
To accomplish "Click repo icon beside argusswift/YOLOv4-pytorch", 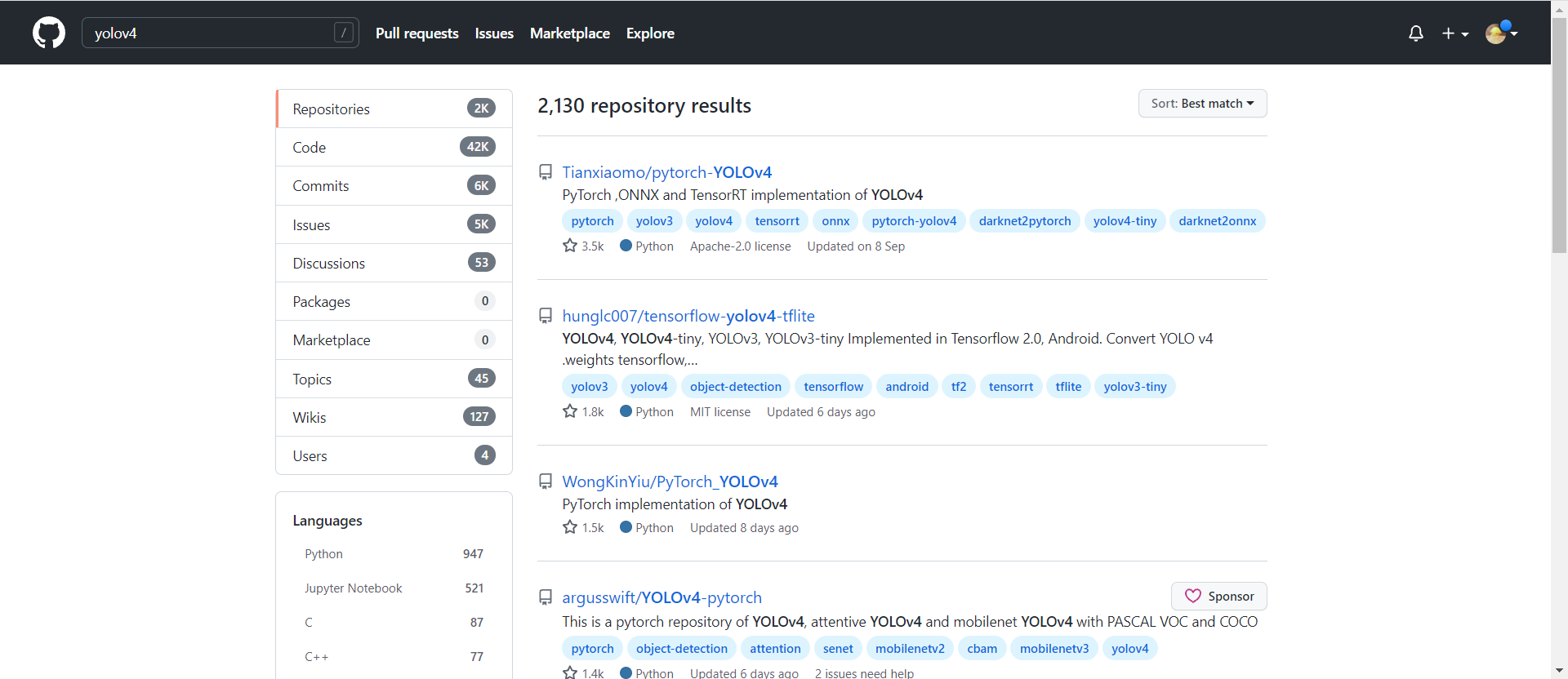I will click(x=546, y=597).
